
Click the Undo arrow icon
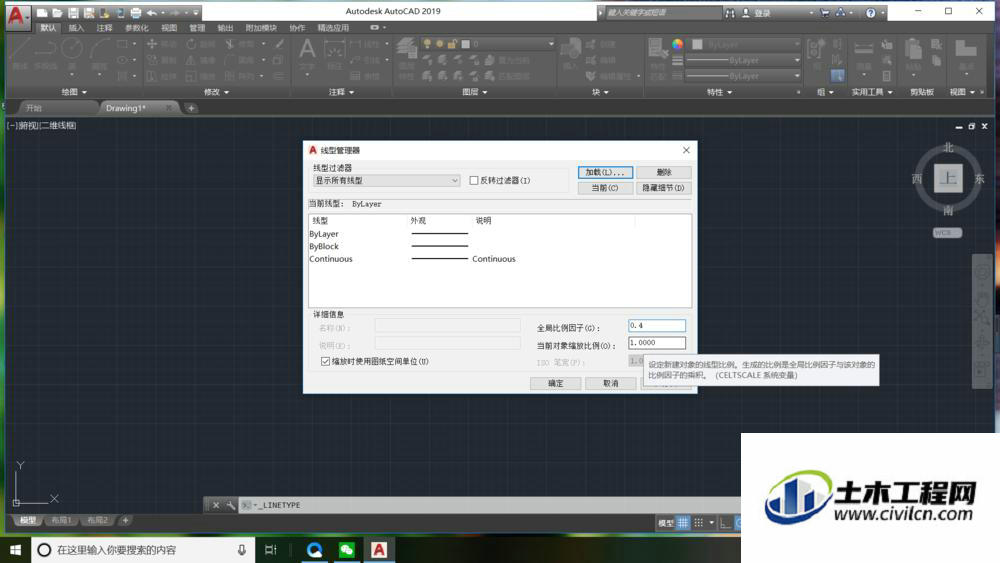[152, 13]
